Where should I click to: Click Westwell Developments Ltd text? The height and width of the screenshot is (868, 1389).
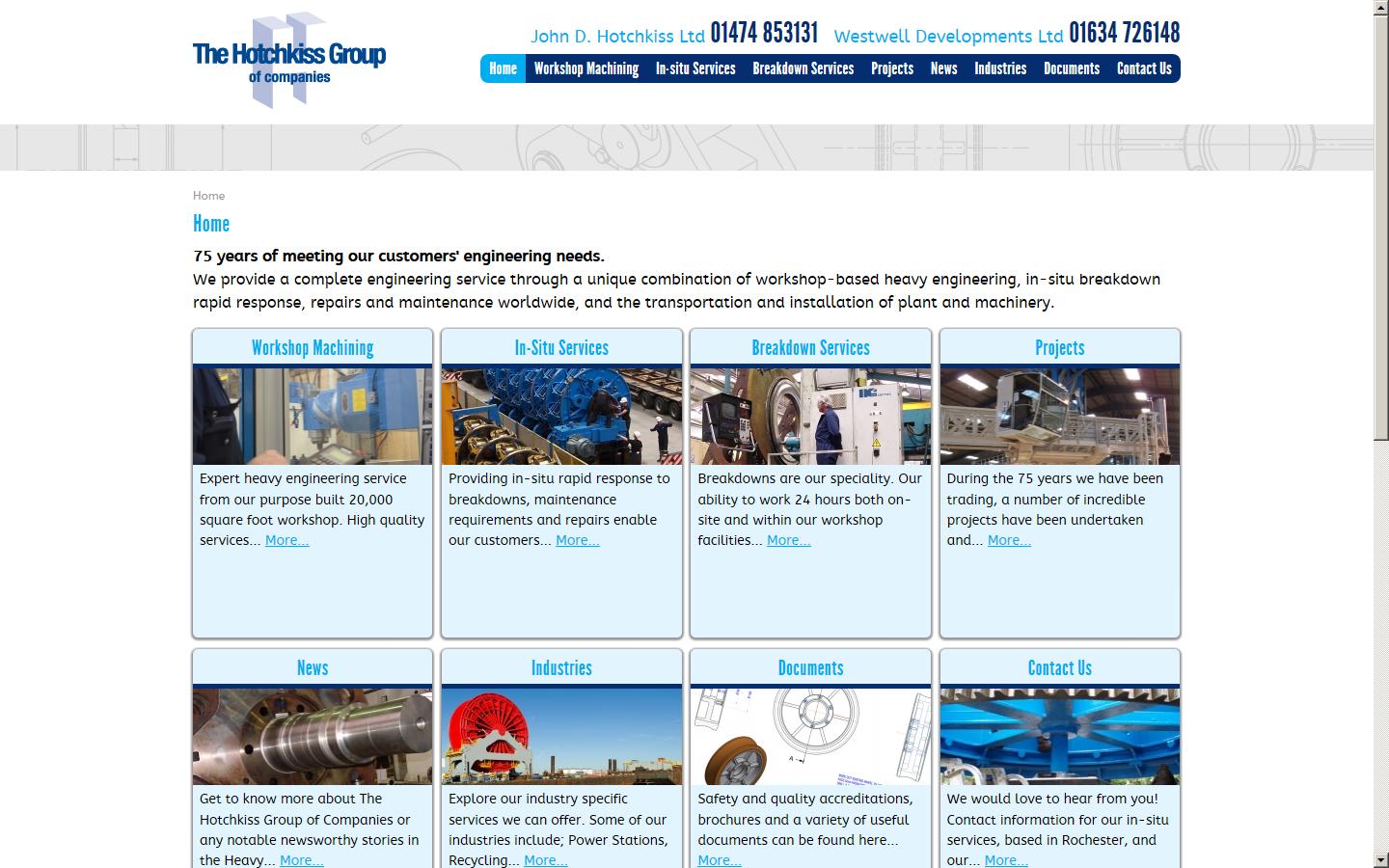948,37
